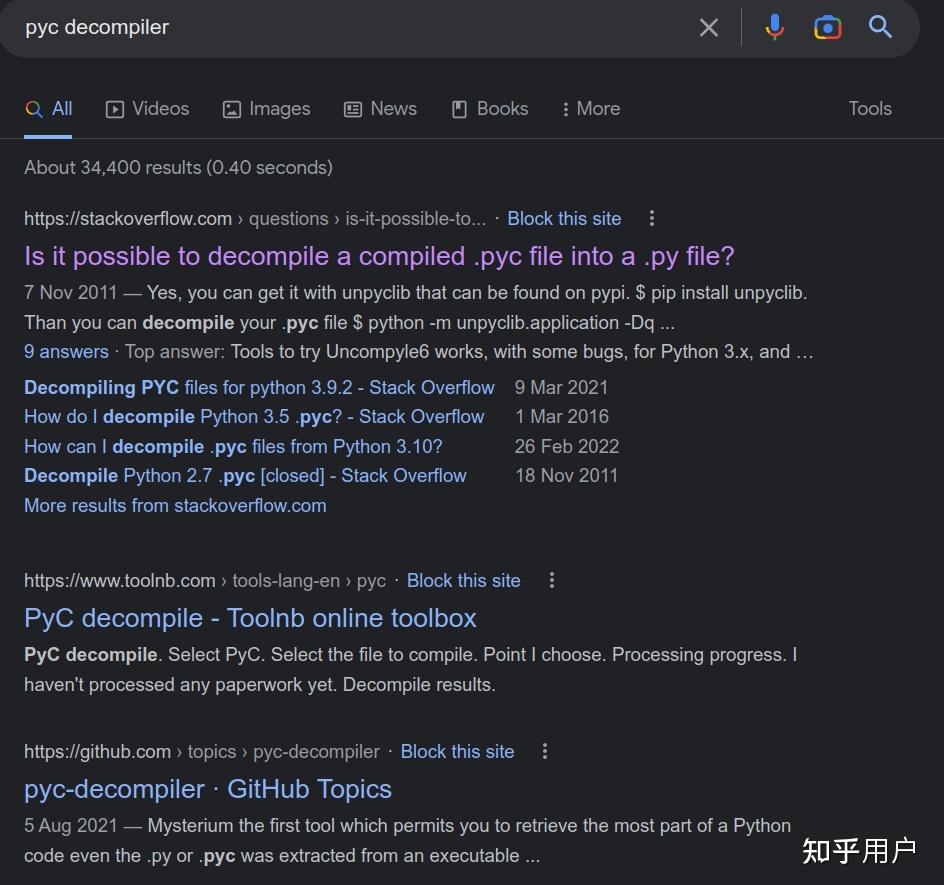944x885 pixels.
Task: Block the github.com site
Action: click(457, 751)
